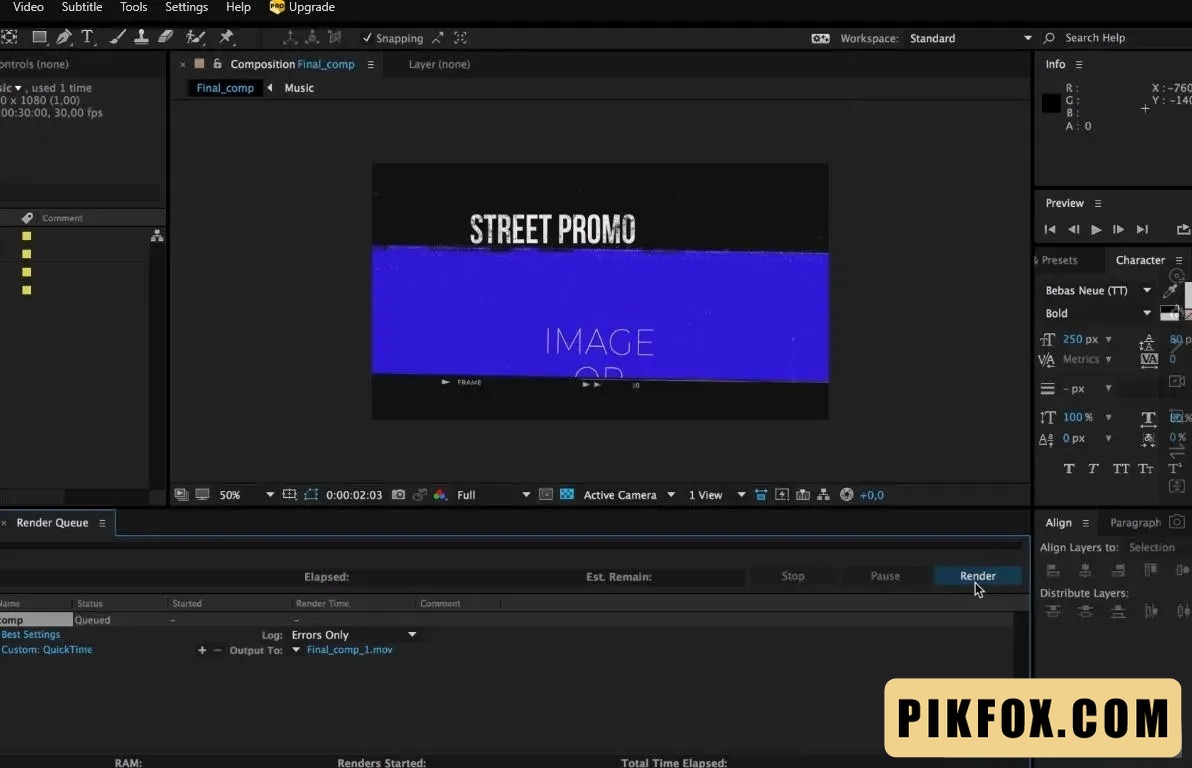Image resolution: width=1192 pixels, height=768 pixels.
Task: Click the Reset Exposure icon
Action: click(x=846, y=494)
